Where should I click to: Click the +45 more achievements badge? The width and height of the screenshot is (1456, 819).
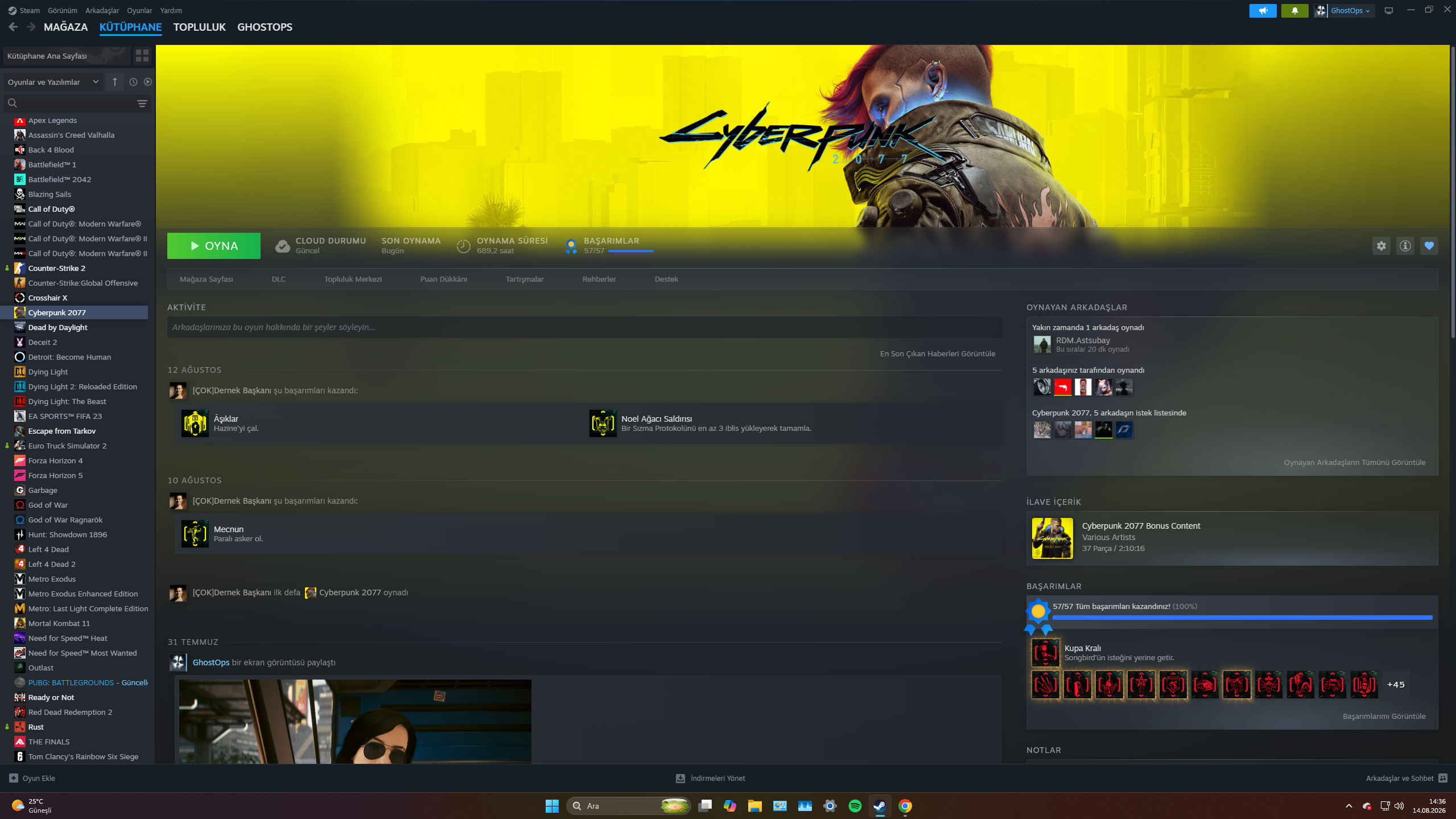pos(1396,685)
